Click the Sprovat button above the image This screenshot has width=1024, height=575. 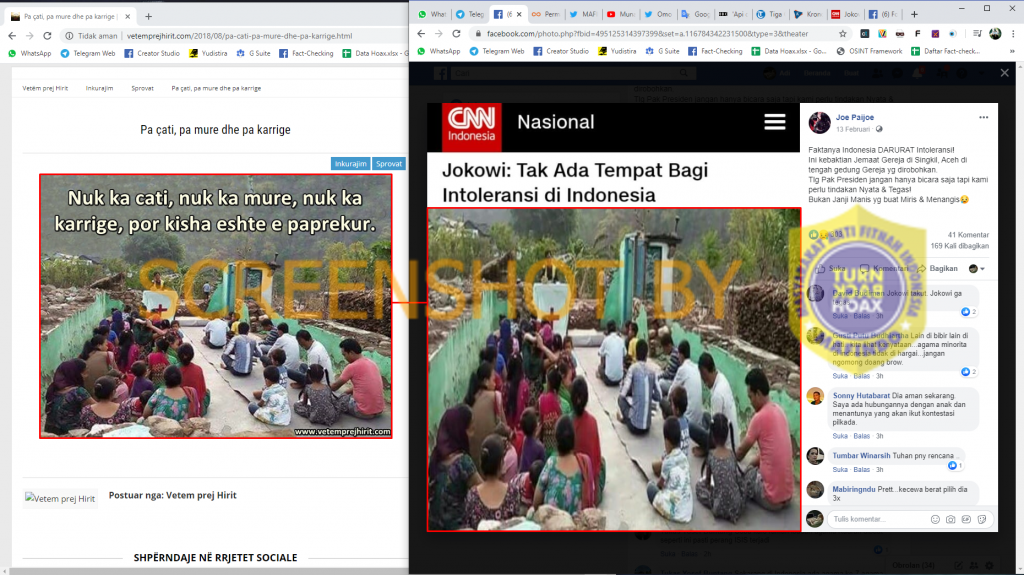pos(389,164)
